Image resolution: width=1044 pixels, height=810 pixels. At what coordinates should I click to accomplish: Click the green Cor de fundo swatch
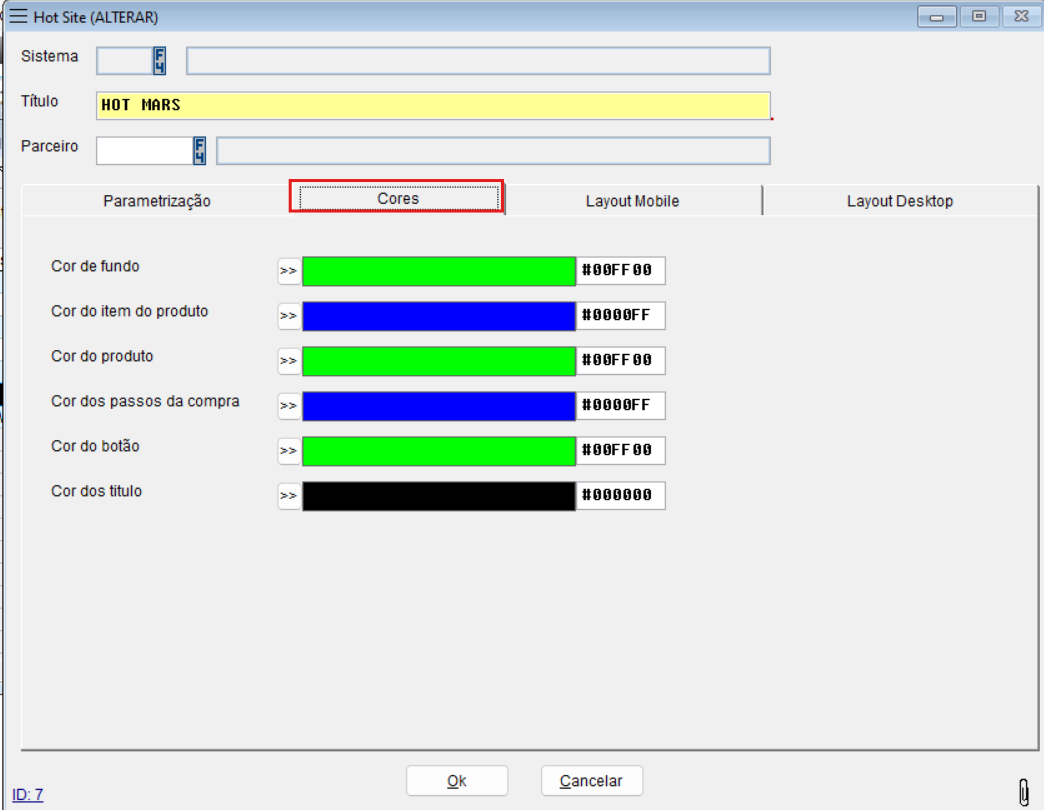(x=438, y=271)
